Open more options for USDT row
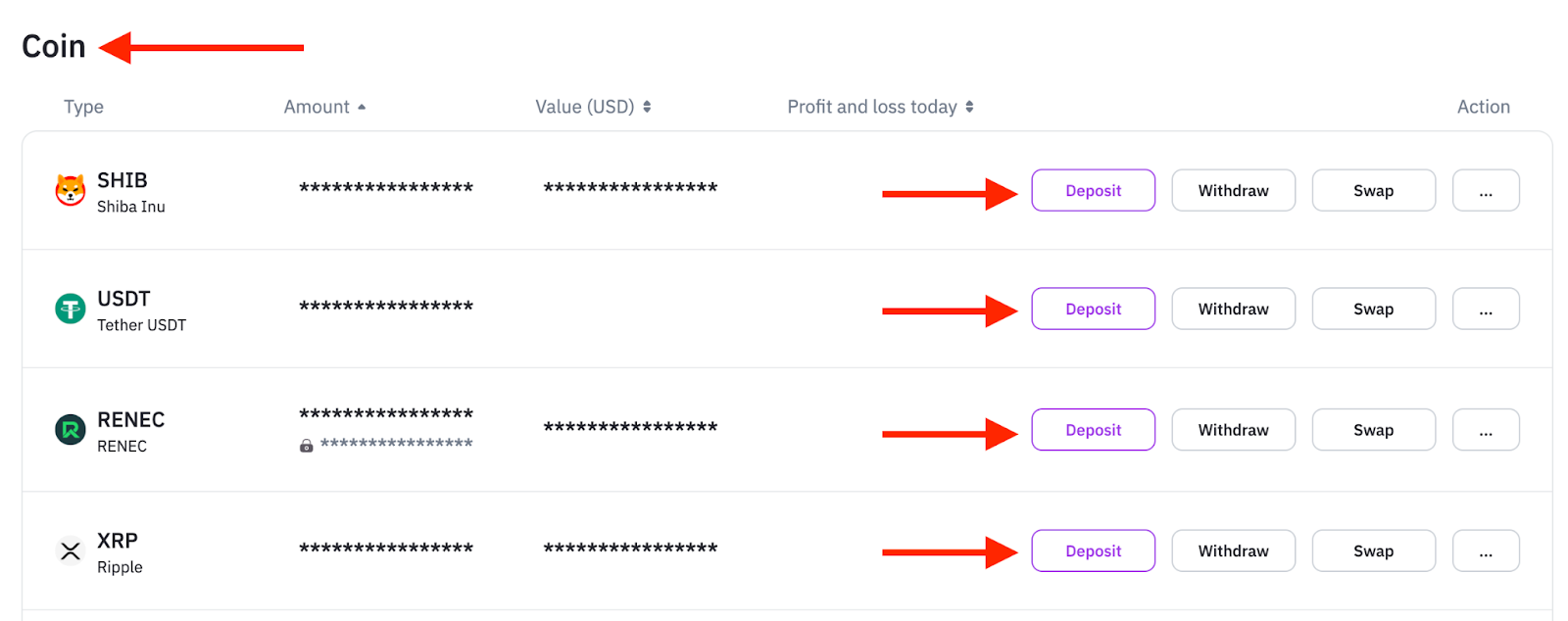Screen dimensions: 1568x621 coord(1486,310)
